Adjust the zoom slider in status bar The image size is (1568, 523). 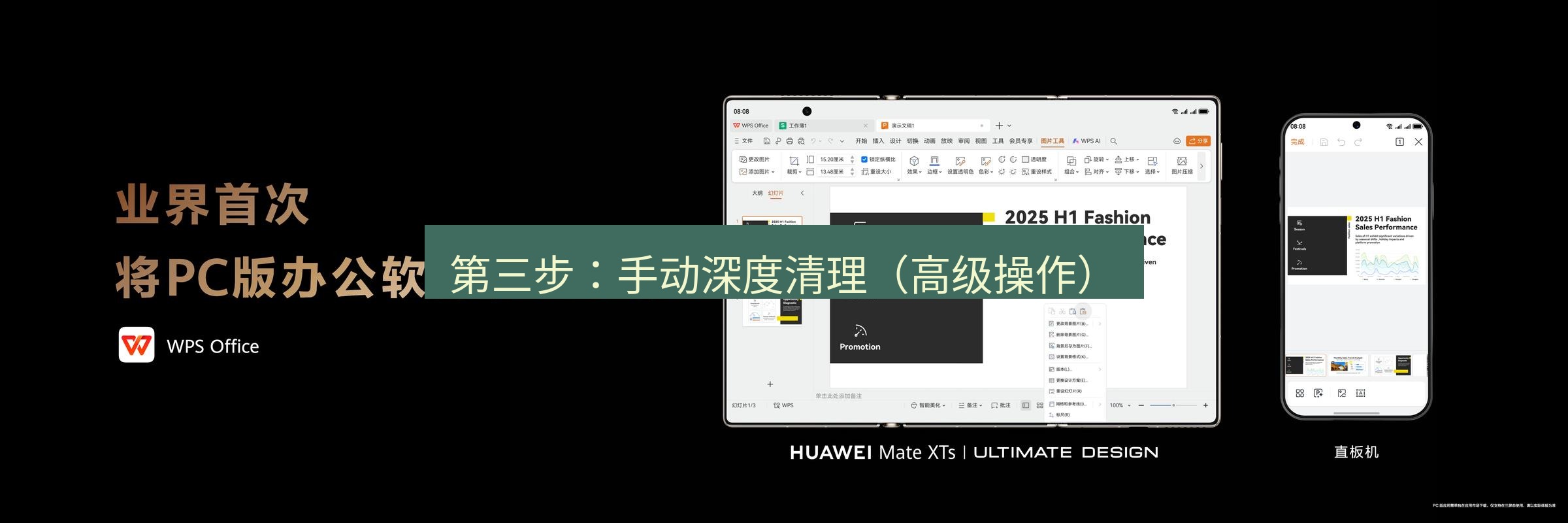(x=1173, y=405)
